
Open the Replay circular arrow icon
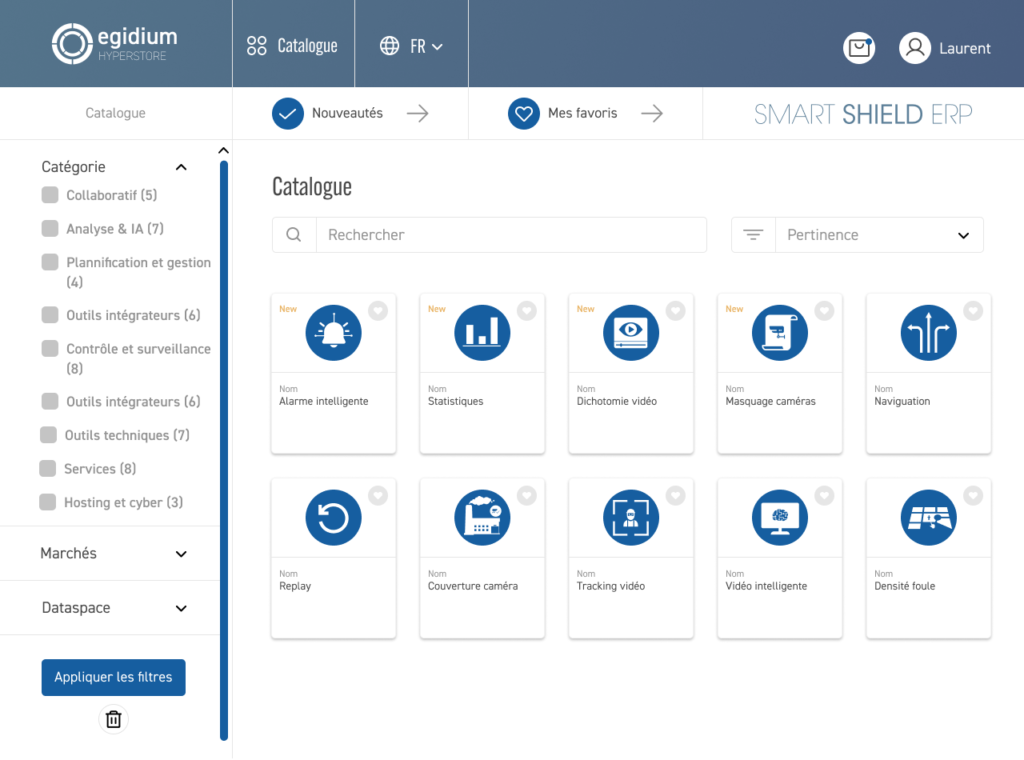333,518
